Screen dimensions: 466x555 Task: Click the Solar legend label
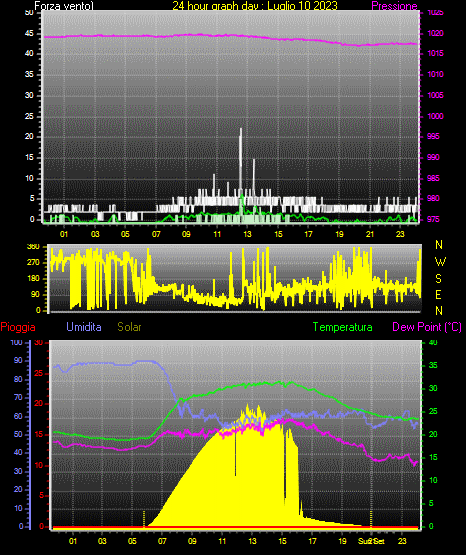tap(130, 327)
